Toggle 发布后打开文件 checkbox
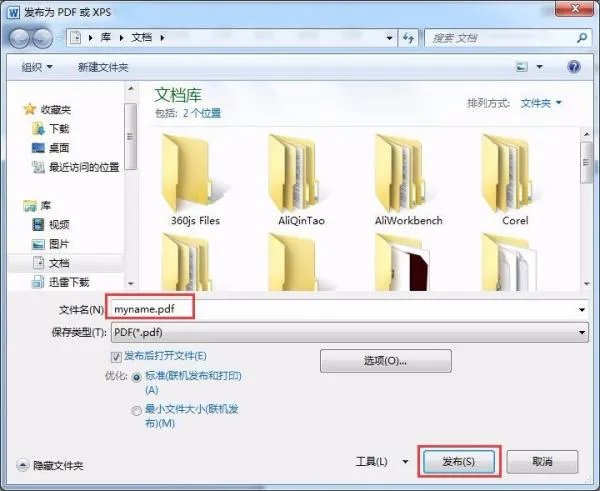 [116, 357]
